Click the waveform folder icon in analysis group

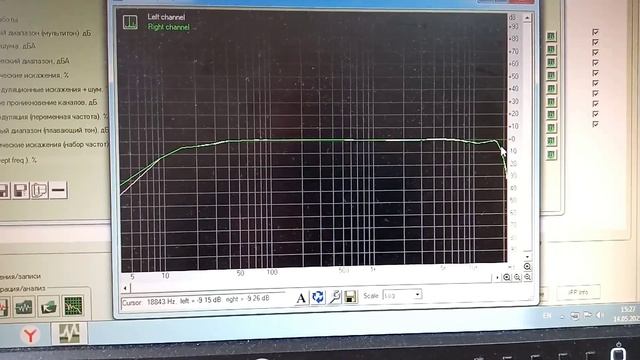pyautogui.click(x=24, y=307)
